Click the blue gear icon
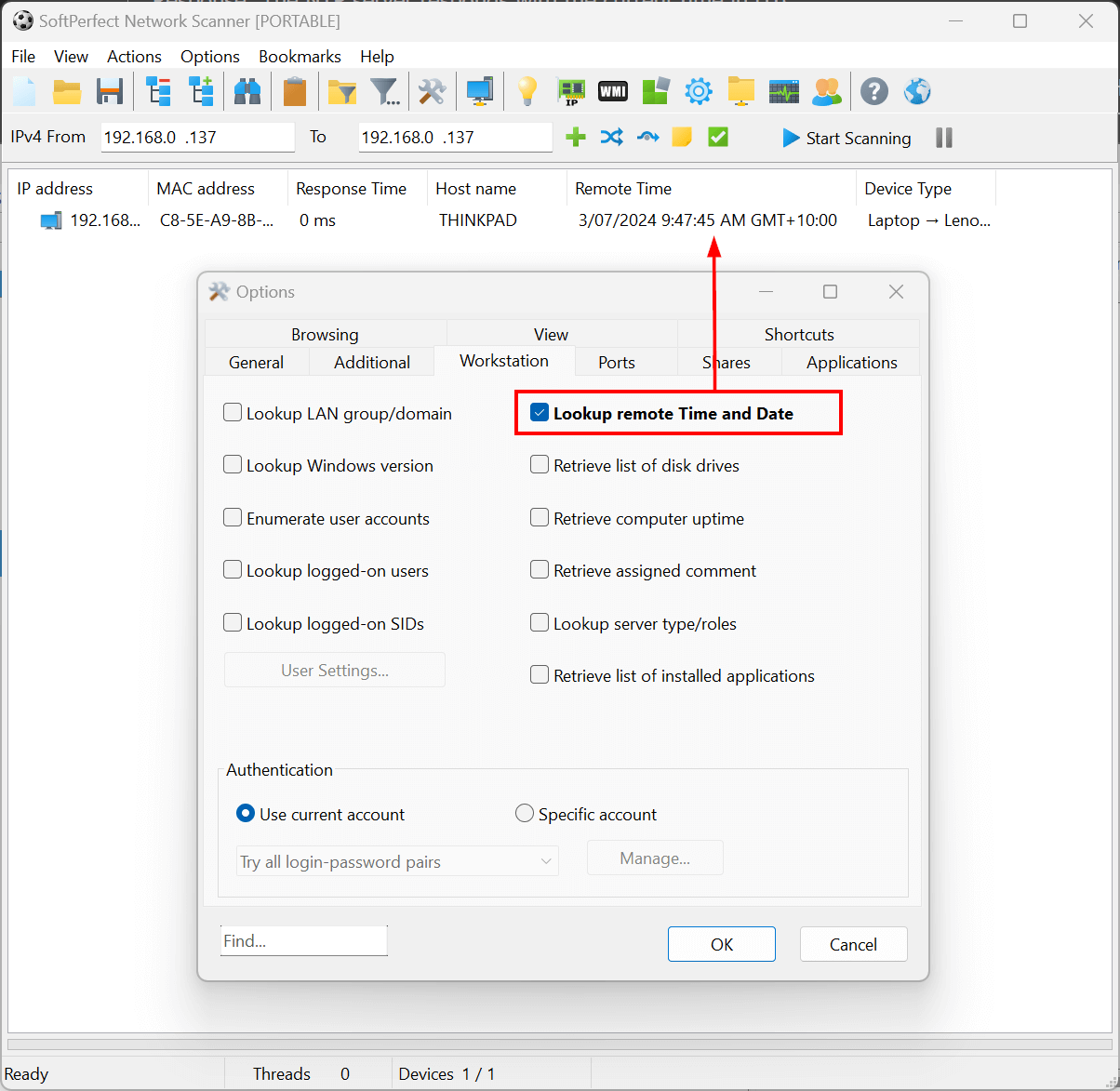 (x=699, y=91)
